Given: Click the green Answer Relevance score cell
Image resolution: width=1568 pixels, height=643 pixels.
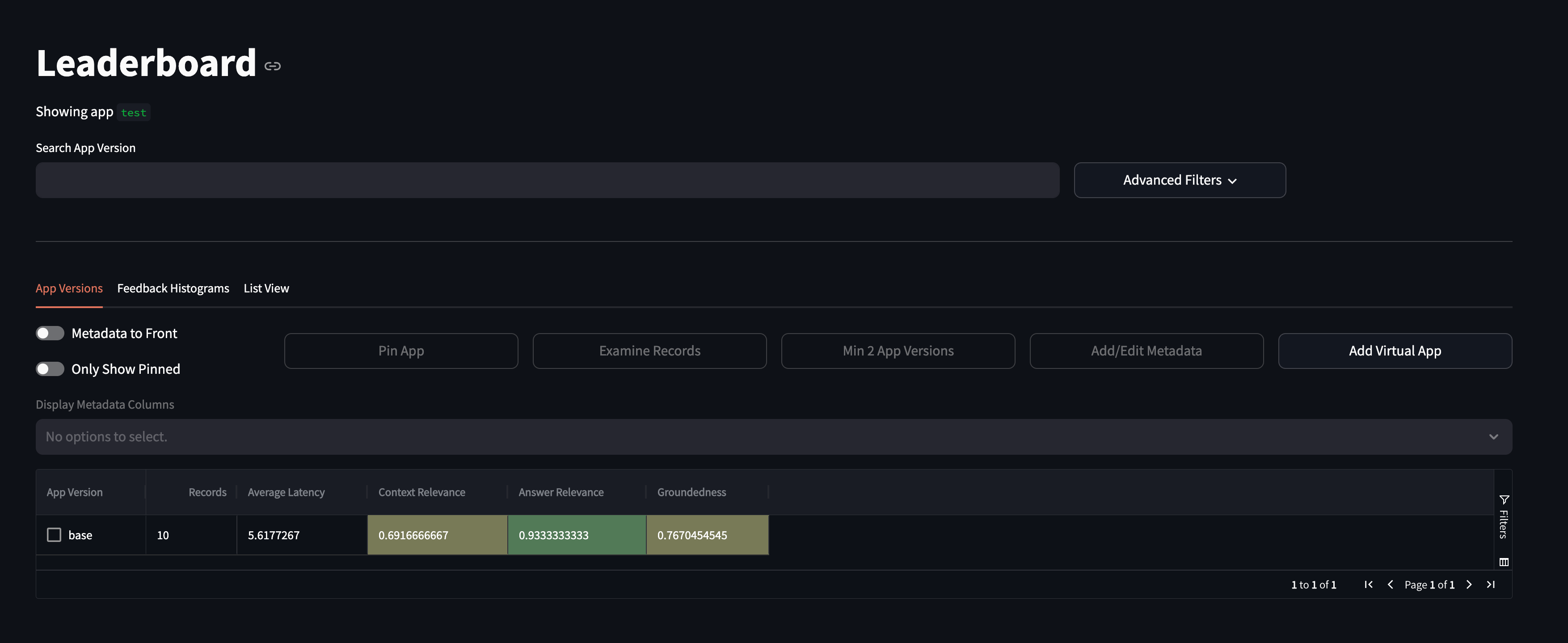Looking at the screenshot, I should pyautogui.click(x=576, y=535).
